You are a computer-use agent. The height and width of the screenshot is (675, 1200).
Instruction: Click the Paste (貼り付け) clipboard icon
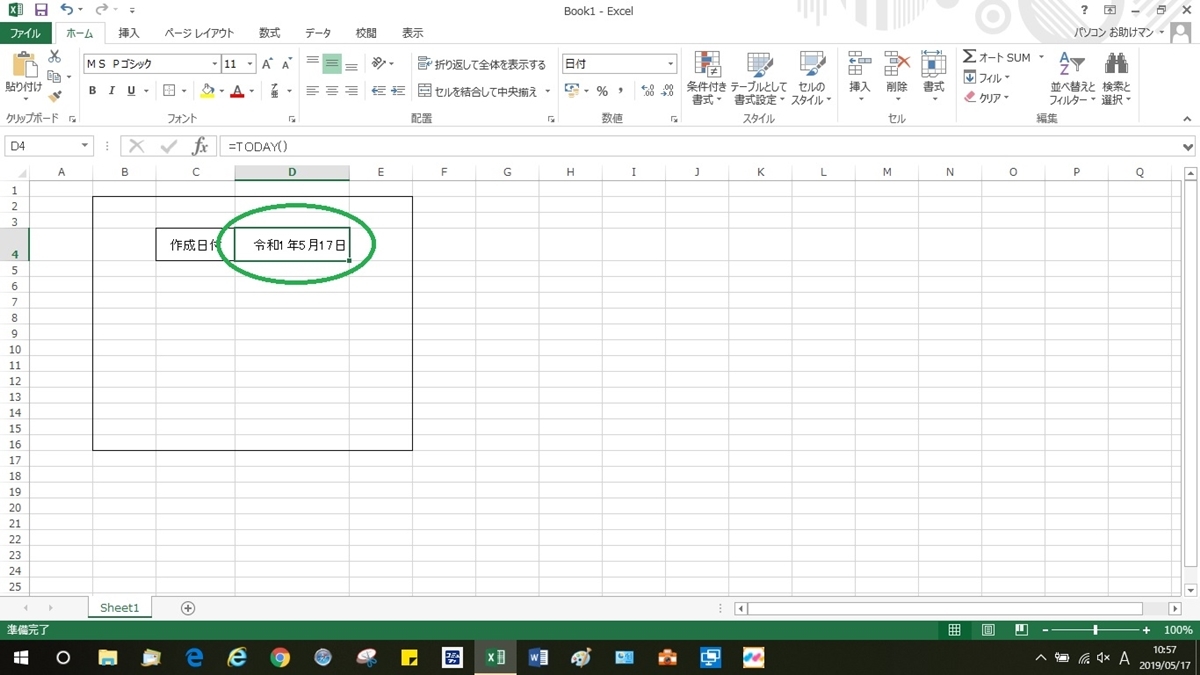23,67
